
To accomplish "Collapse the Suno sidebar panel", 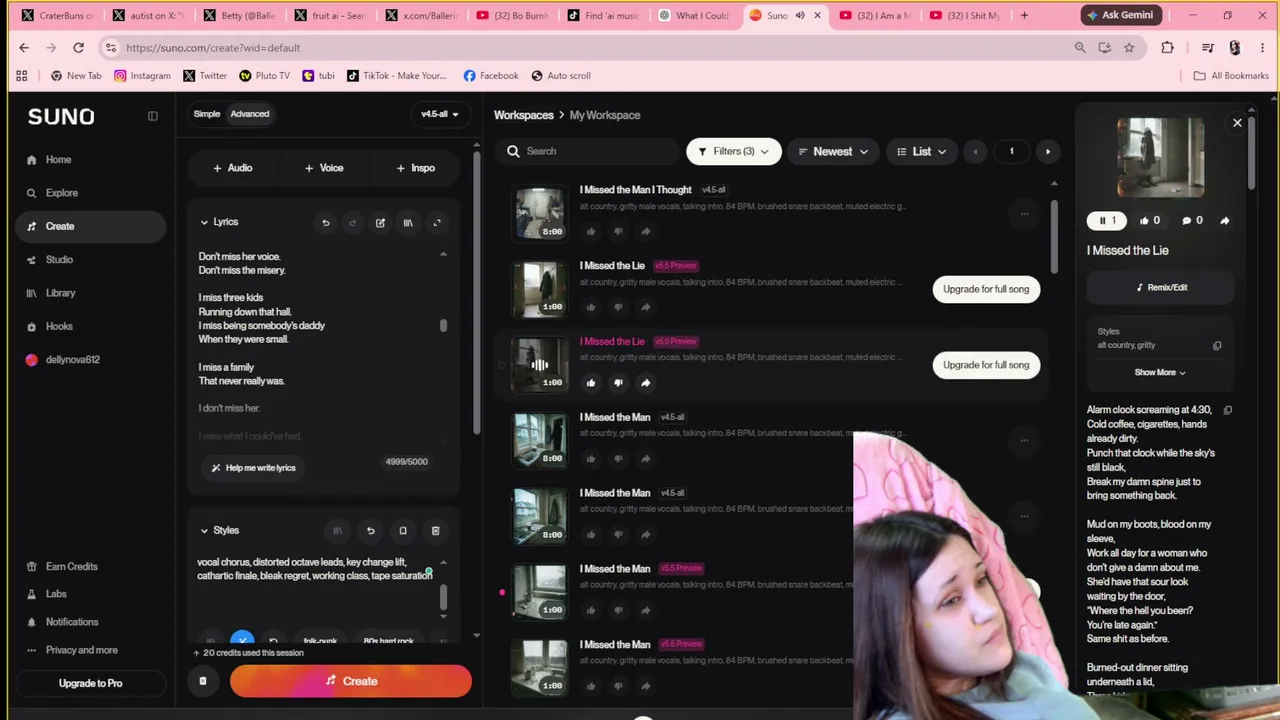I will [x=153, y=116].
